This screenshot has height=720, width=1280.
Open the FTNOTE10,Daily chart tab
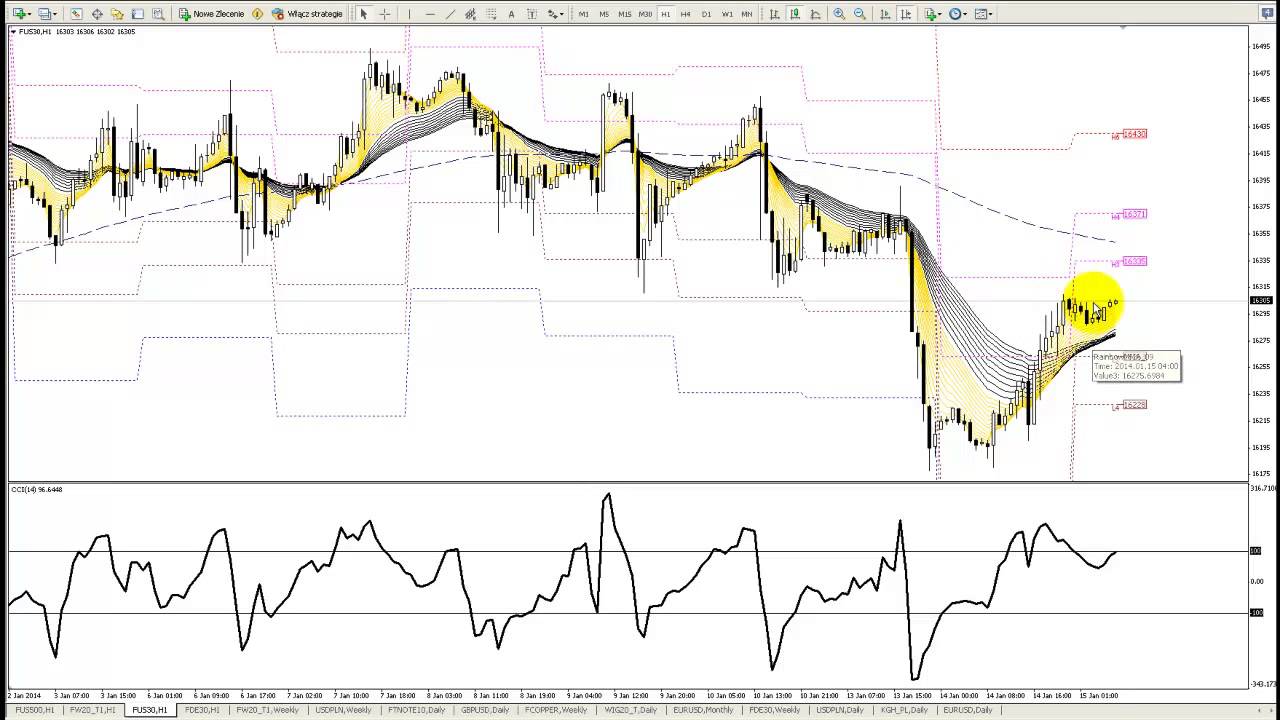click(415, 710)
